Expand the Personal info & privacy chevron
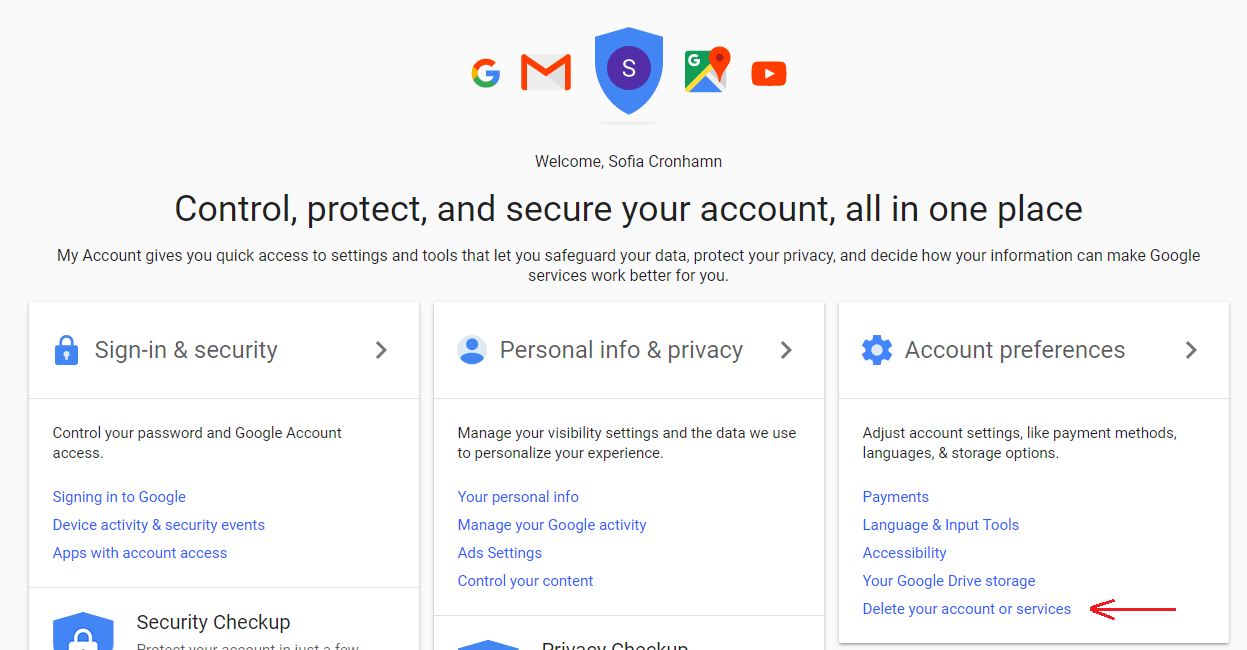This screenshot has height=650, width=1247. click(786, 350)
